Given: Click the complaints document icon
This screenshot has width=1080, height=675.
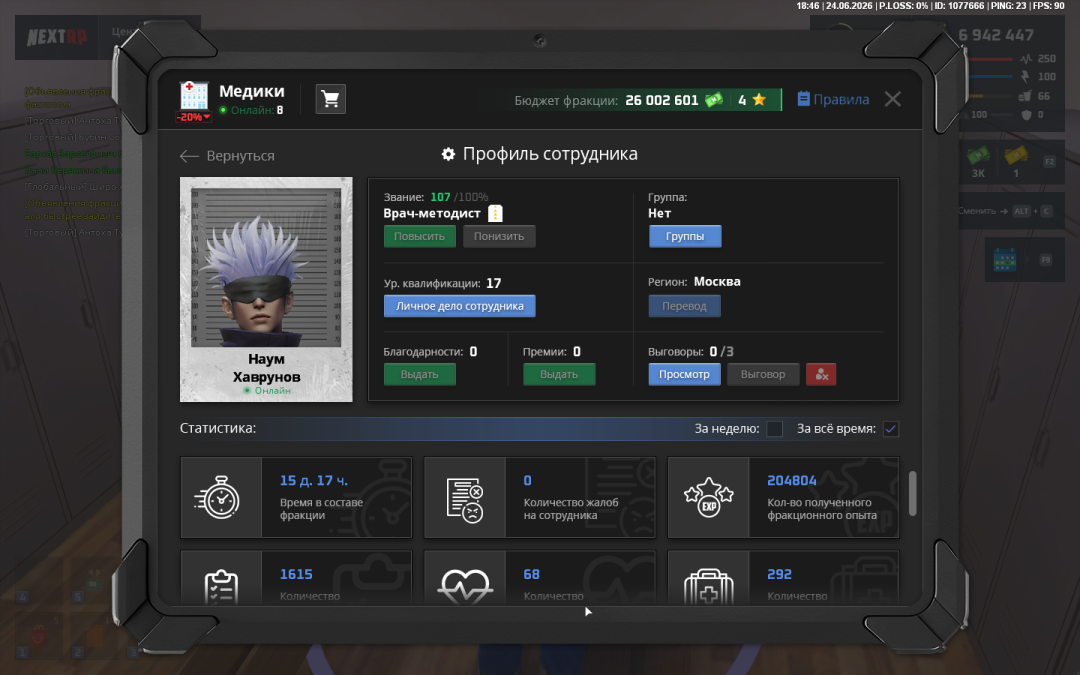Looking at the screenshot, I should pos(465,500).
